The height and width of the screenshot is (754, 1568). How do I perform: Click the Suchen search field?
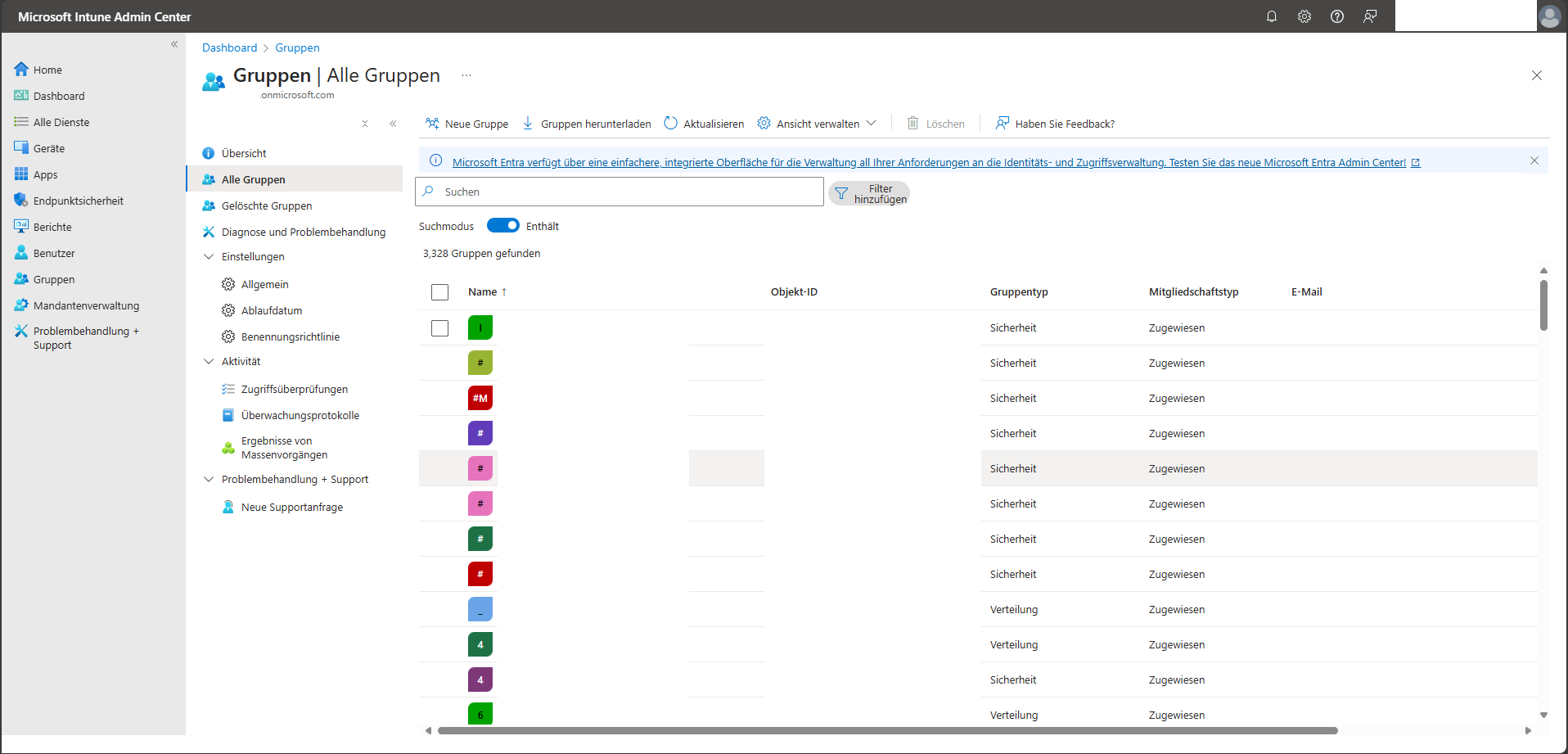tap(620, 192)
